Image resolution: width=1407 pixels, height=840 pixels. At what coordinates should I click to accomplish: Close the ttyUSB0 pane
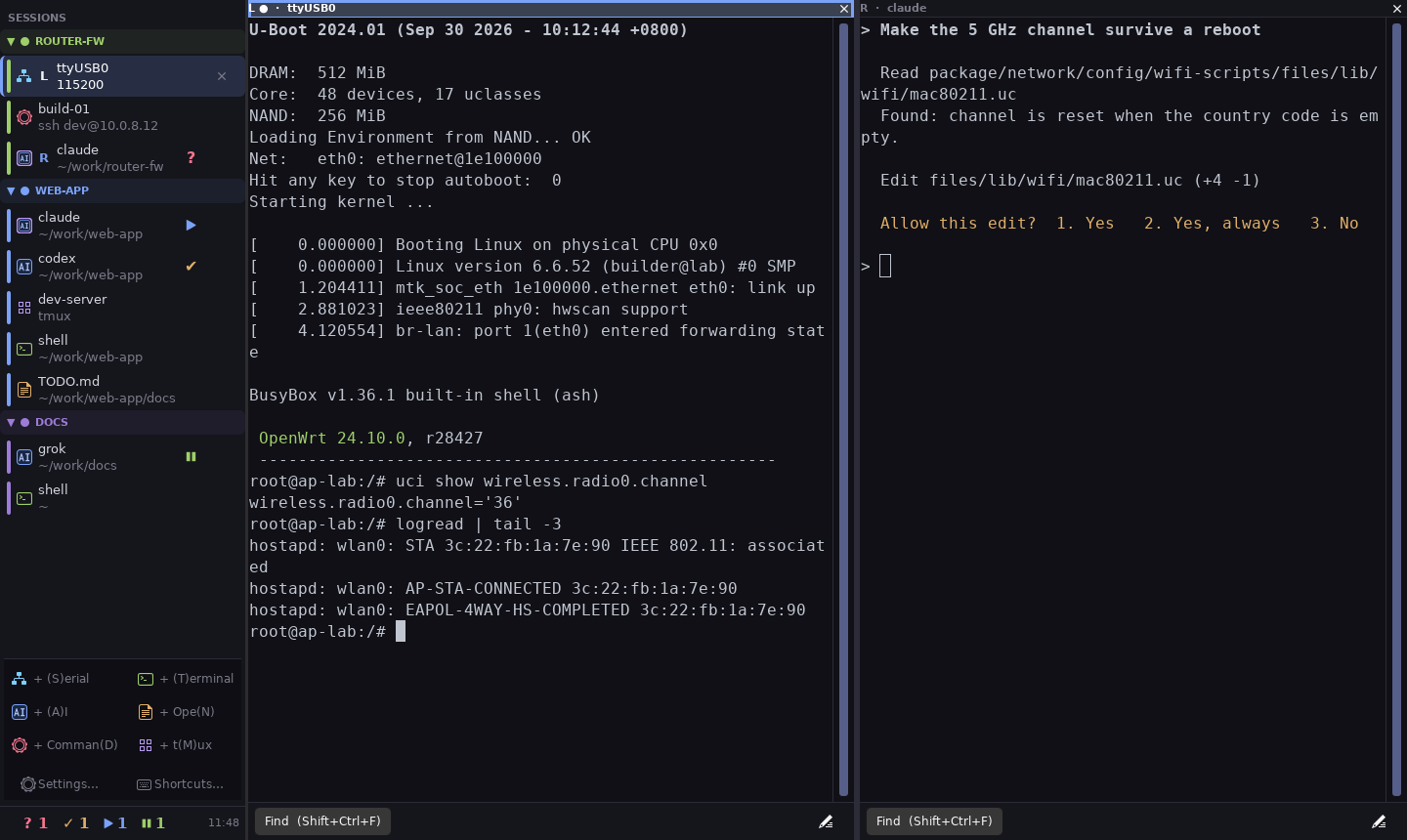pos(844,9)
